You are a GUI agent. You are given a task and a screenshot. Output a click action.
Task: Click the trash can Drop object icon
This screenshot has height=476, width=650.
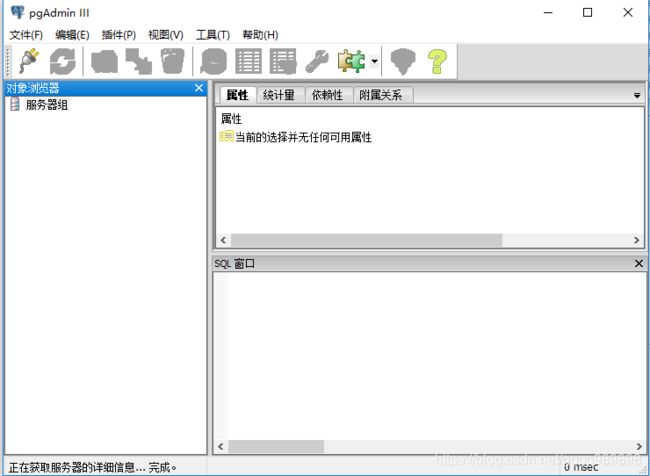click(x=172, y=61)
